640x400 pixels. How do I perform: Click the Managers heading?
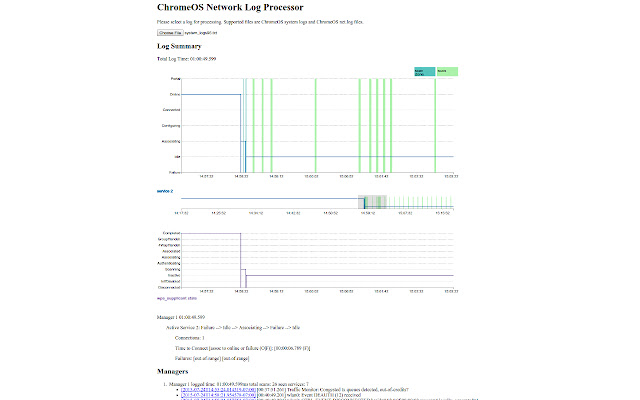point(173,371)
